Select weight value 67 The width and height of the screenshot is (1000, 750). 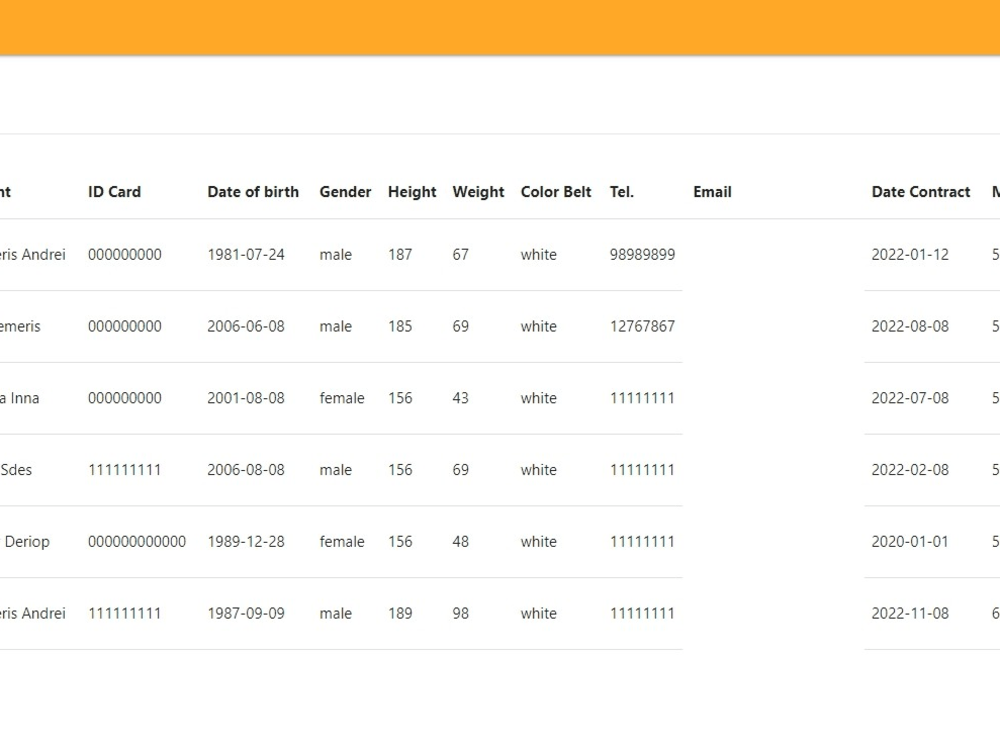pyautogui.click(x=460, y=254)
